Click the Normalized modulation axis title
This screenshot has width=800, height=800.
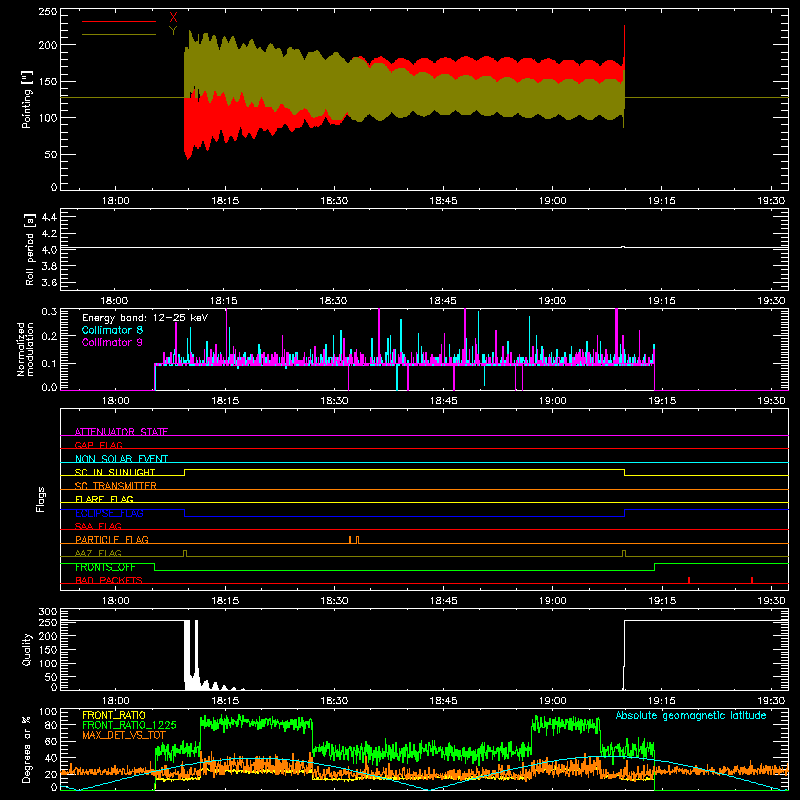(x=26, y=349)
